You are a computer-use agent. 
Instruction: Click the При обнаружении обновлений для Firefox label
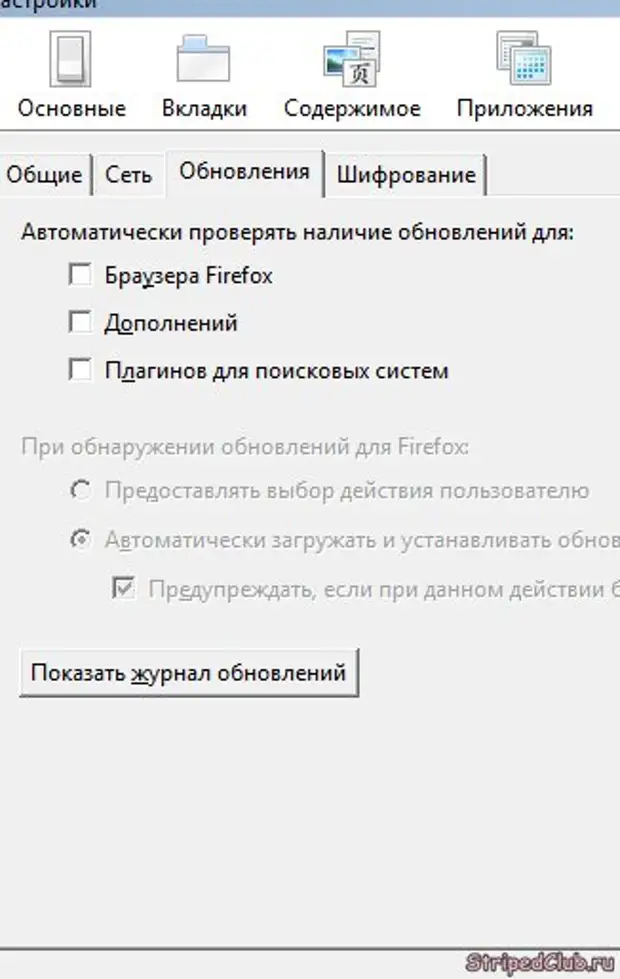pyautogui.click(x=244, y=446)
